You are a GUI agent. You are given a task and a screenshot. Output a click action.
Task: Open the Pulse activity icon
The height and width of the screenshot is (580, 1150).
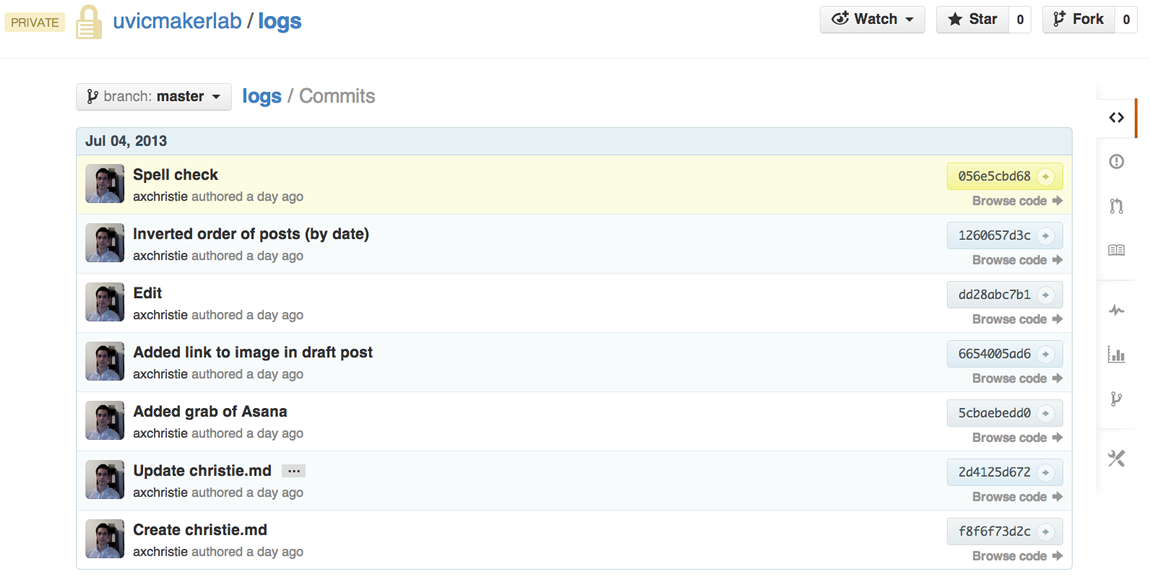point(1116,311)
